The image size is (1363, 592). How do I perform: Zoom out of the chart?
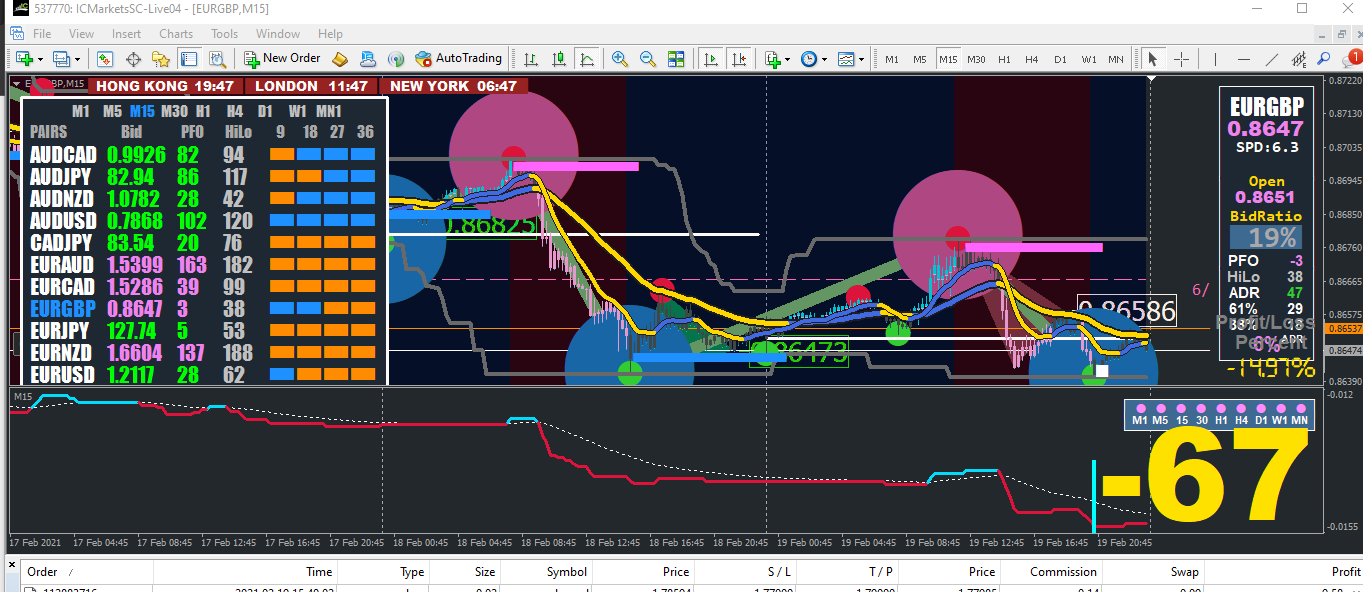click(648, 59)
